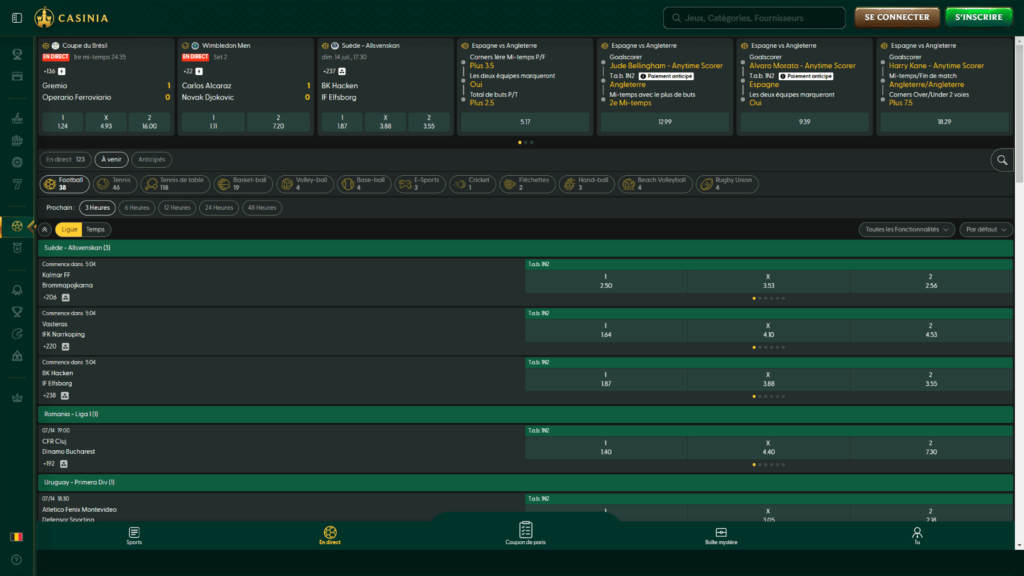Bet on Dinamo Bucharest win at 7.30
Image resolution: width=1024 pixels, height=576 pixels.
point(931,447)
